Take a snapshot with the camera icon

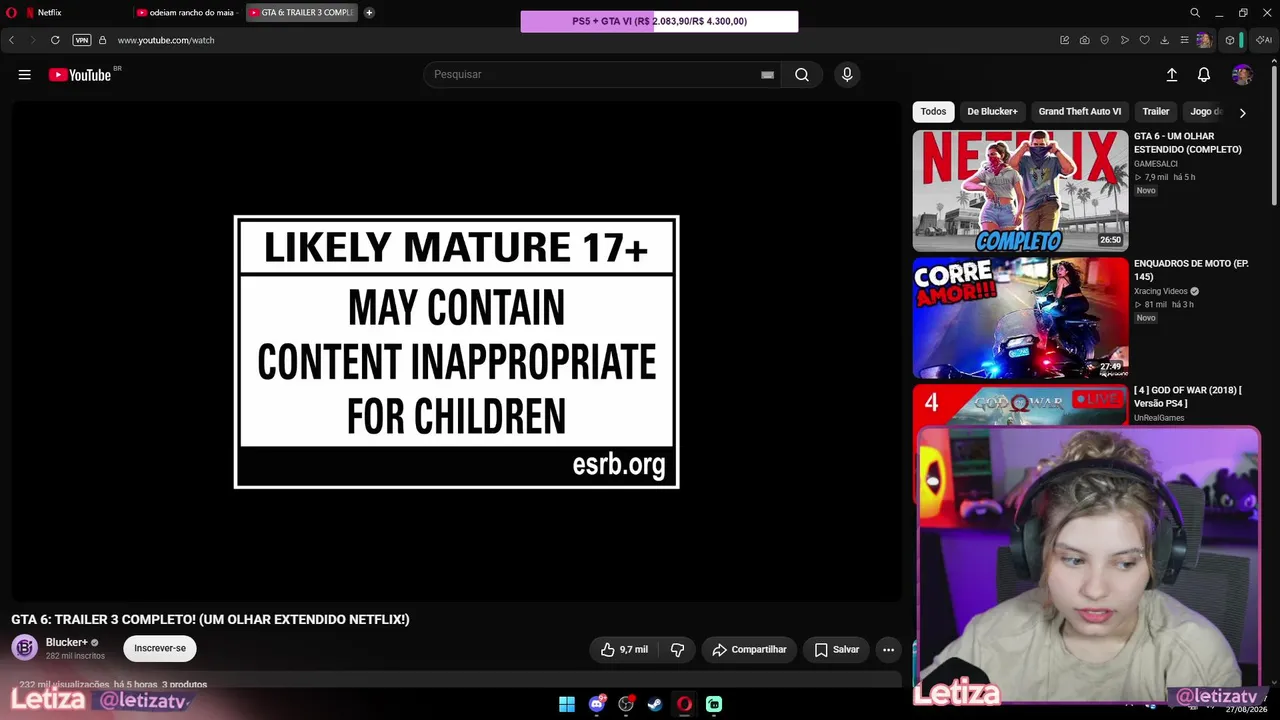click(1085, 40)
